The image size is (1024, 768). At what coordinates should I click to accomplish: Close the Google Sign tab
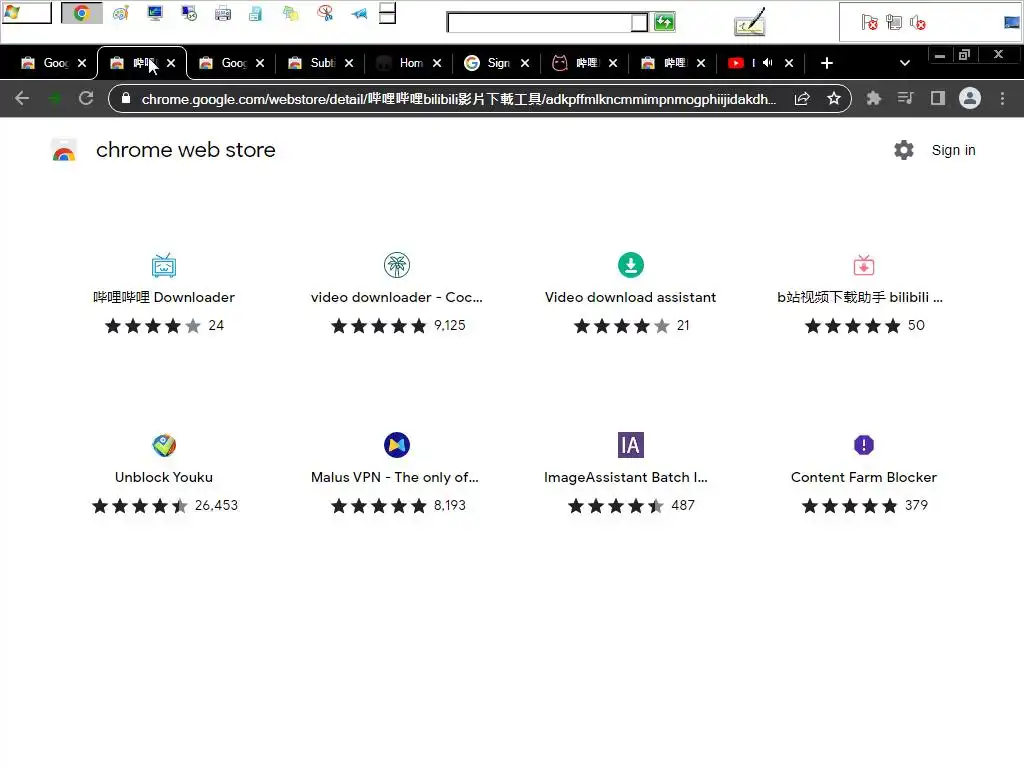click(x=525, y=63)
